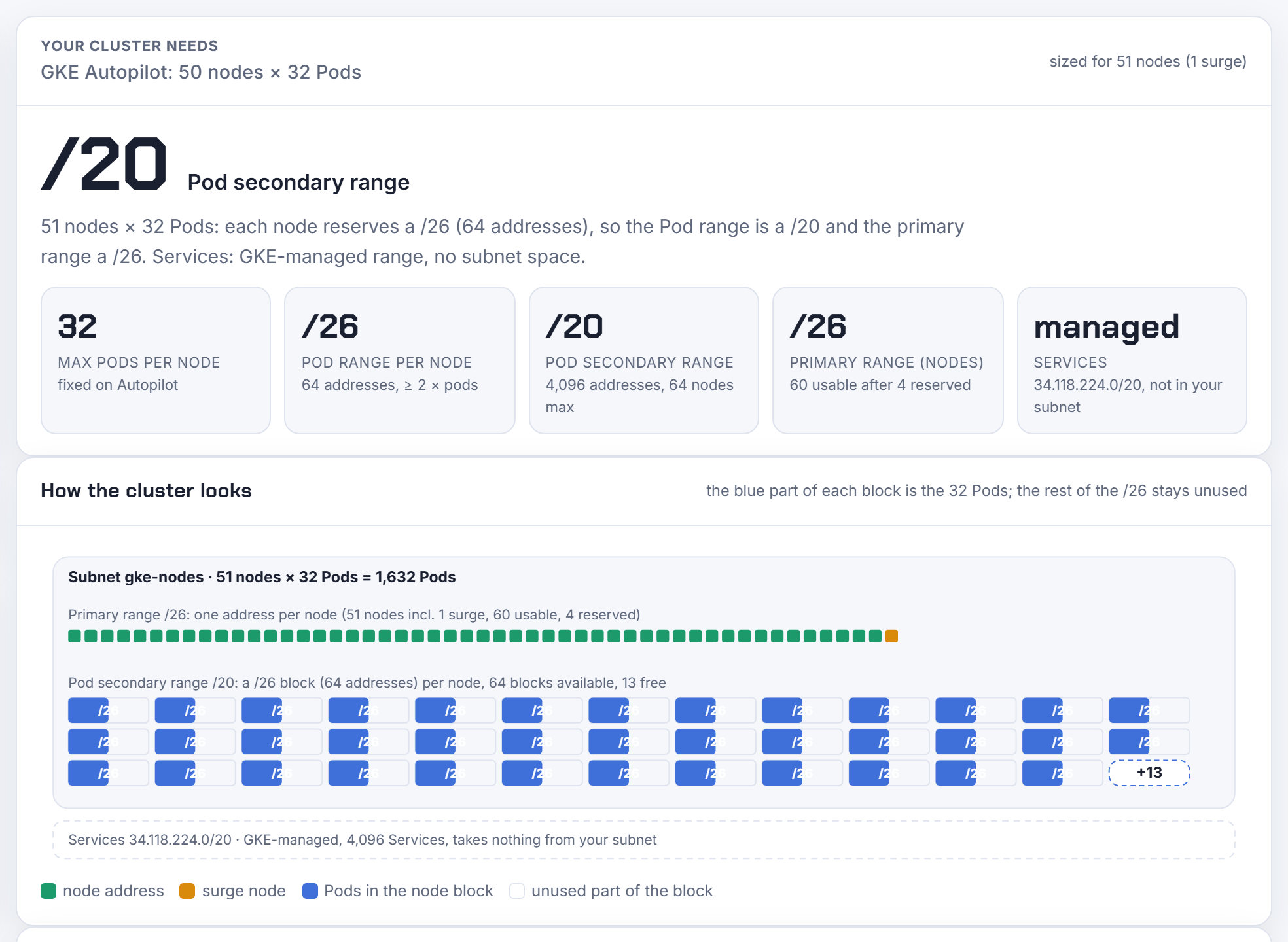Click 'GKE Autopilot: 50 nodes × 32 Pods'
The width and height of the screenshot is (1288, 942).
click(x=201, y=72)
